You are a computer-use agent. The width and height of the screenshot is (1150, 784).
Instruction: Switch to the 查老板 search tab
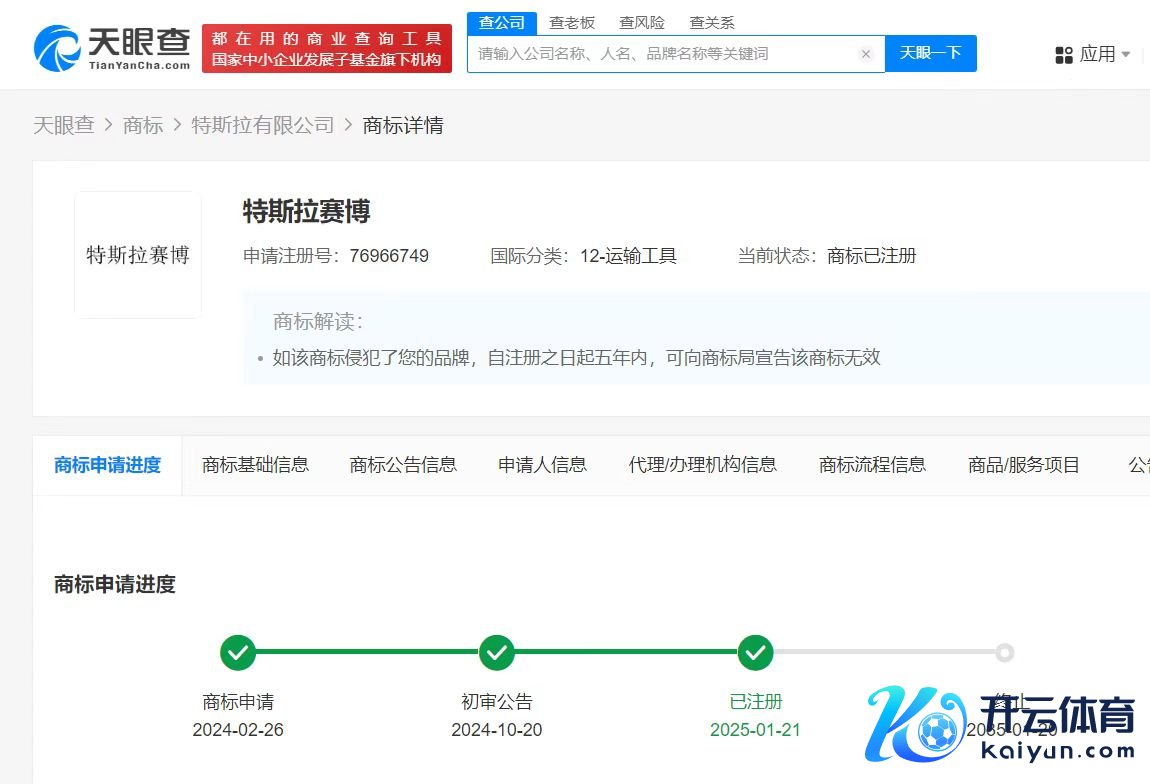[572, 23]
